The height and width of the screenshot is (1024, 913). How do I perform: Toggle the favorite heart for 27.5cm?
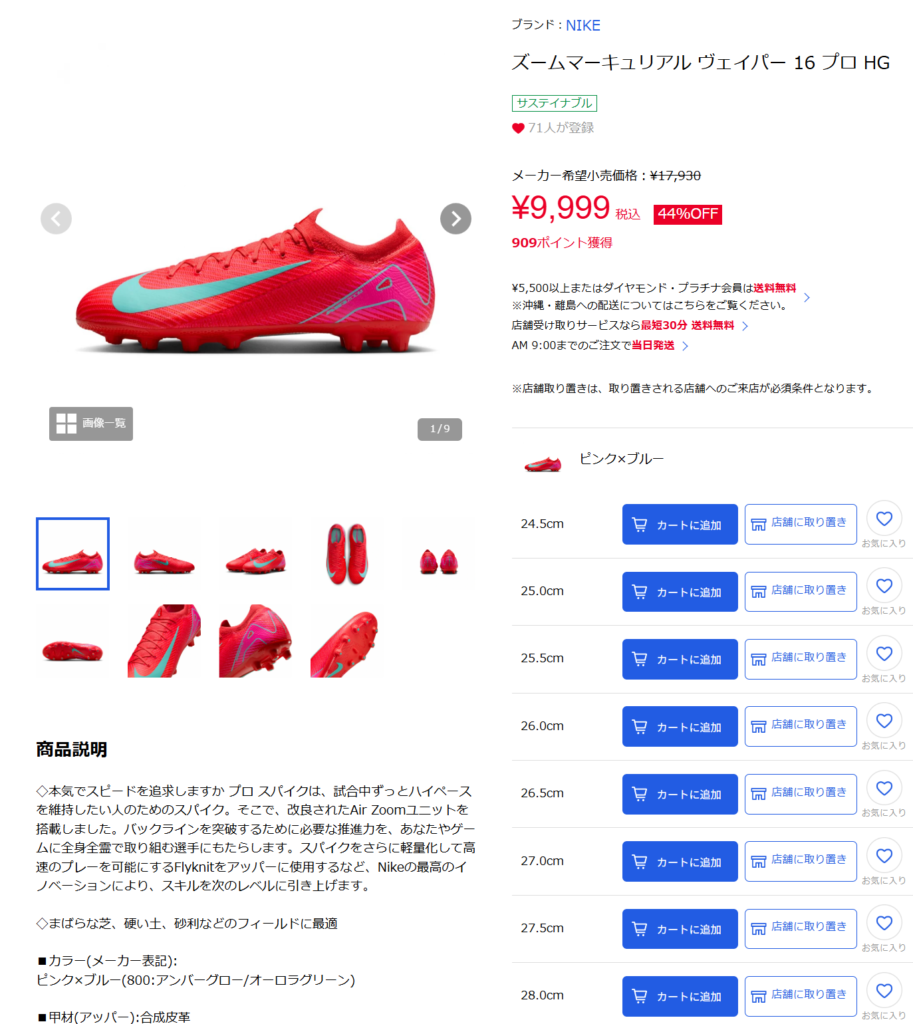(884, 923)
